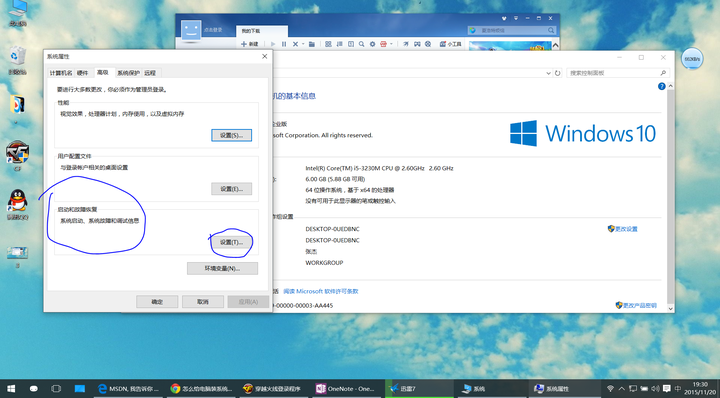
Task: Click the taskbar clock showing 19:30
Action: (700, 388)
